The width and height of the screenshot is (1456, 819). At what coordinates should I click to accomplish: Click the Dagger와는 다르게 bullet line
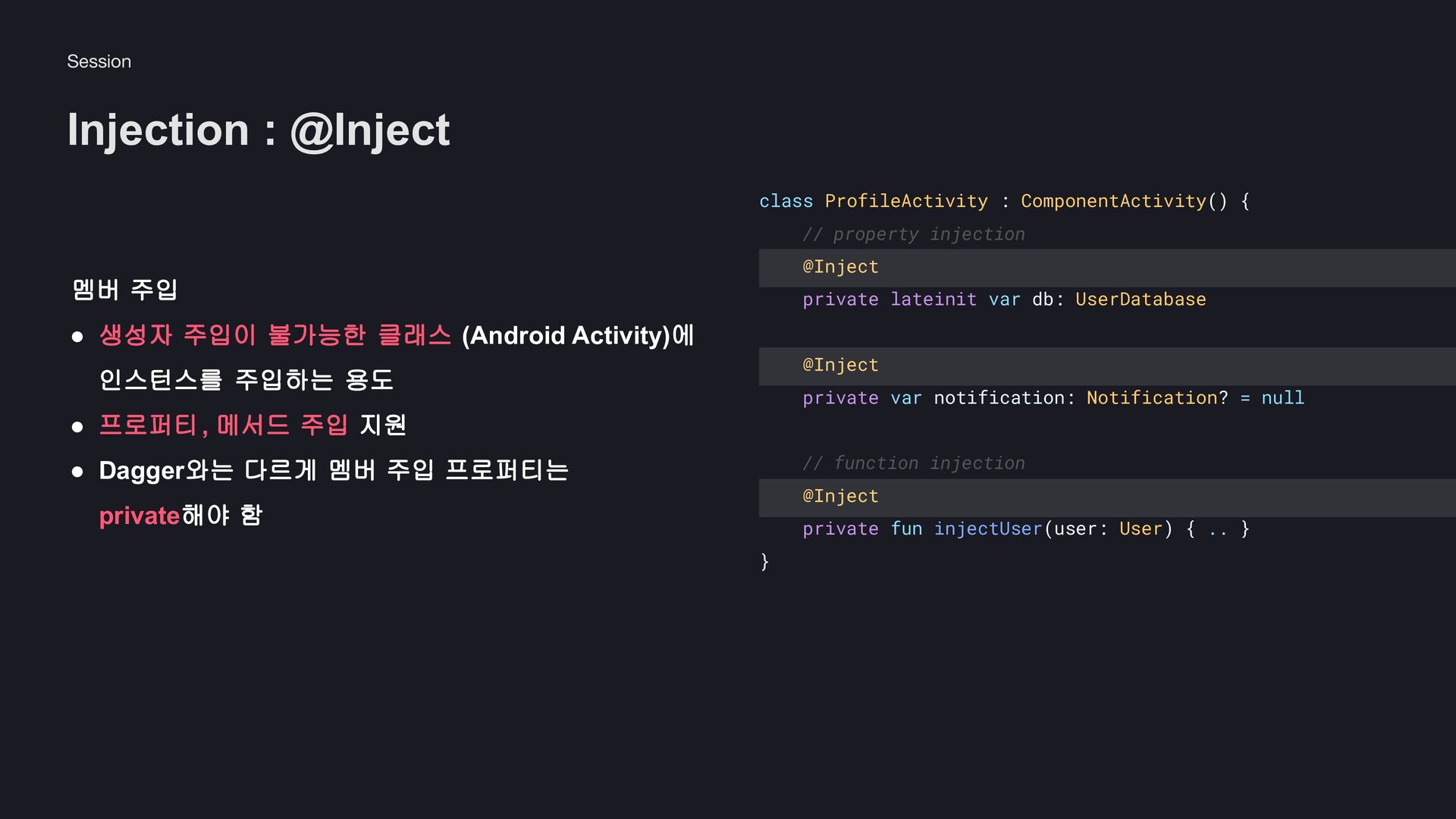[334, 470]
